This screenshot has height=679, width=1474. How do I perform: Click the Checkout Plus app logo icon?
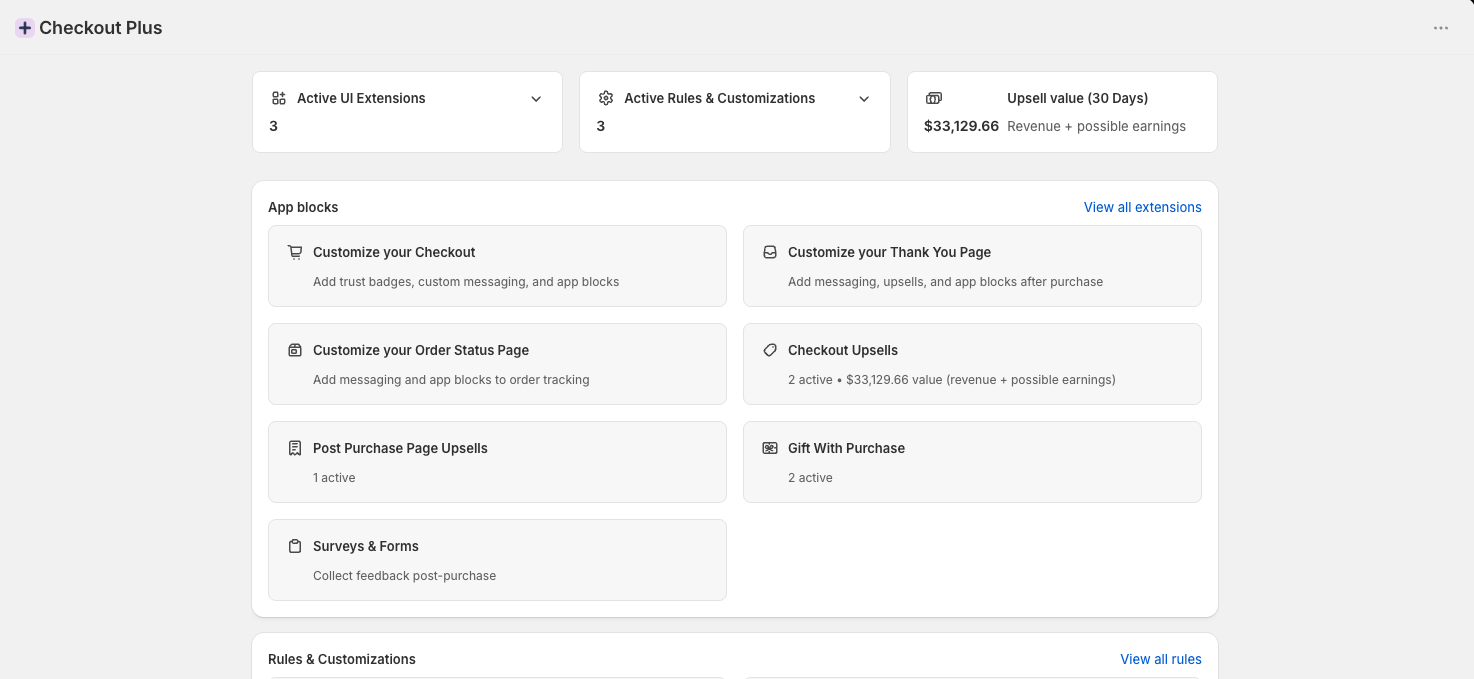click(x=25, y=28)
